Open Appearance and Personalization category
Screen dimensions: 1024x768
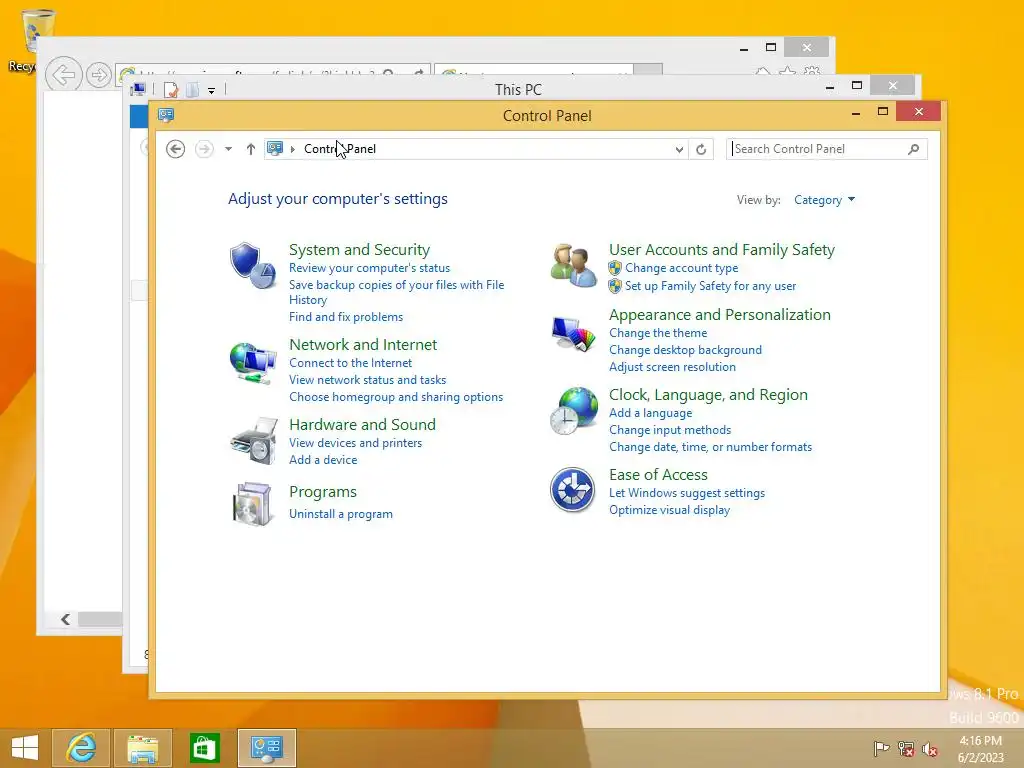click(x=720, y=315)
